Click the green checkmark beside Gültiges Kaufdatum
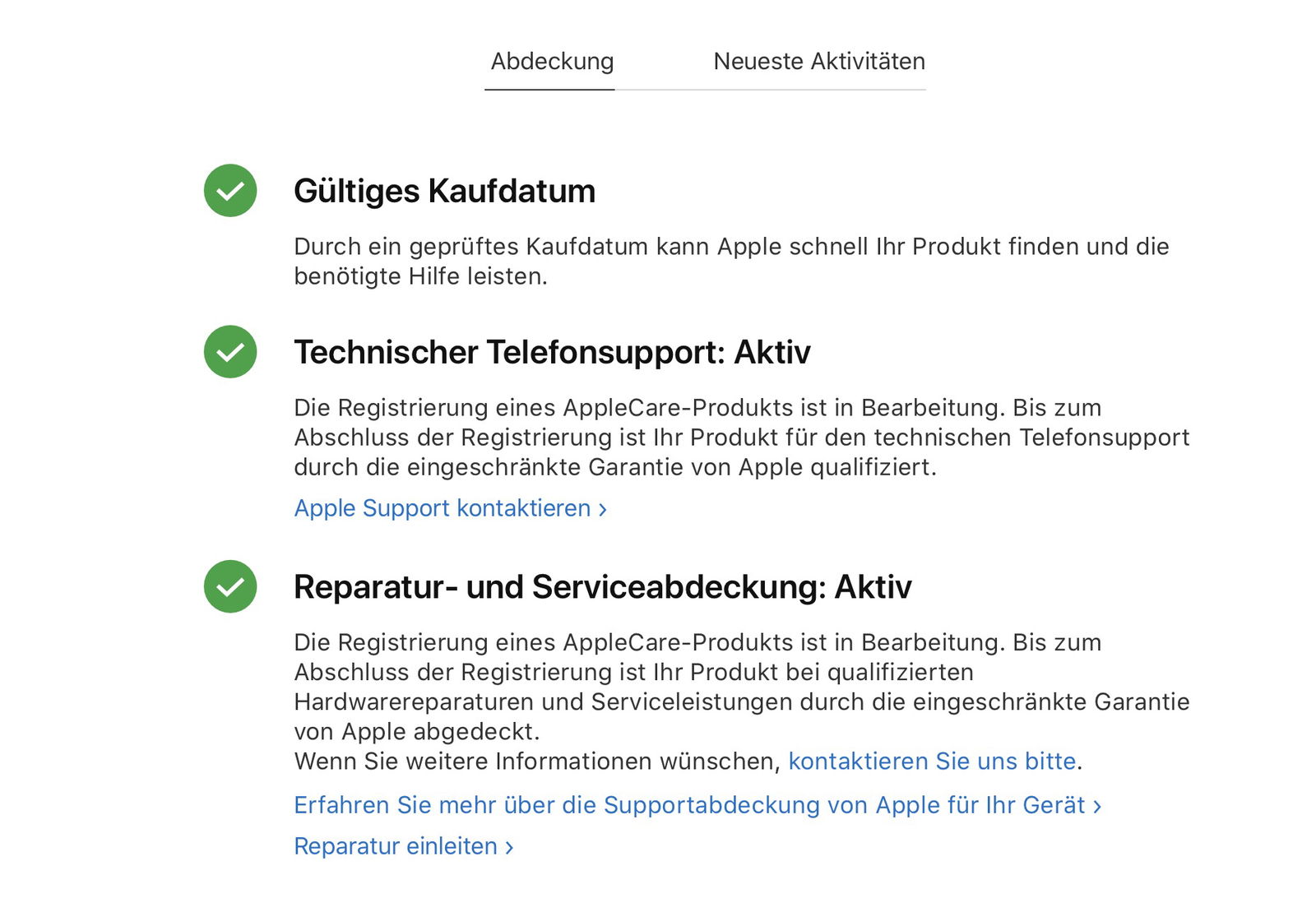Screen dimensions: 1316x898 point(230,191)
